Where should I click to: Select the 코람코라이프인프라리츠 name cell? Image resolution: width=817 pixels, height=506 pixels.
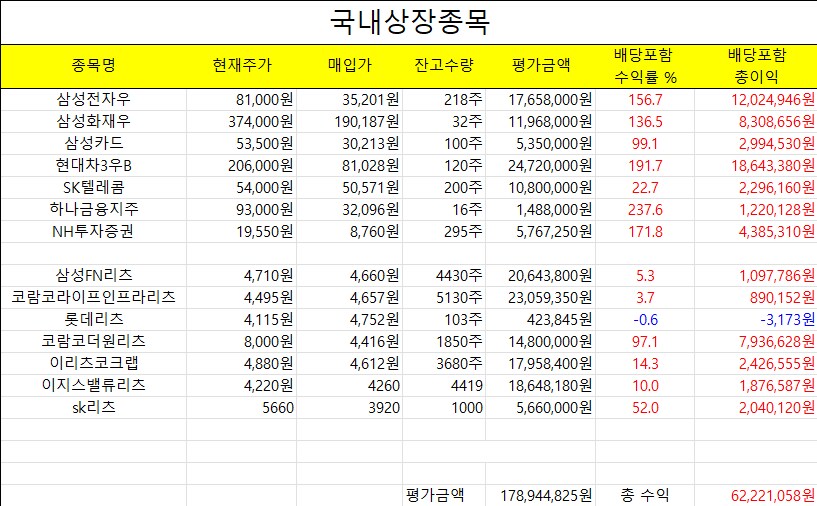click(x=94, y=298)
